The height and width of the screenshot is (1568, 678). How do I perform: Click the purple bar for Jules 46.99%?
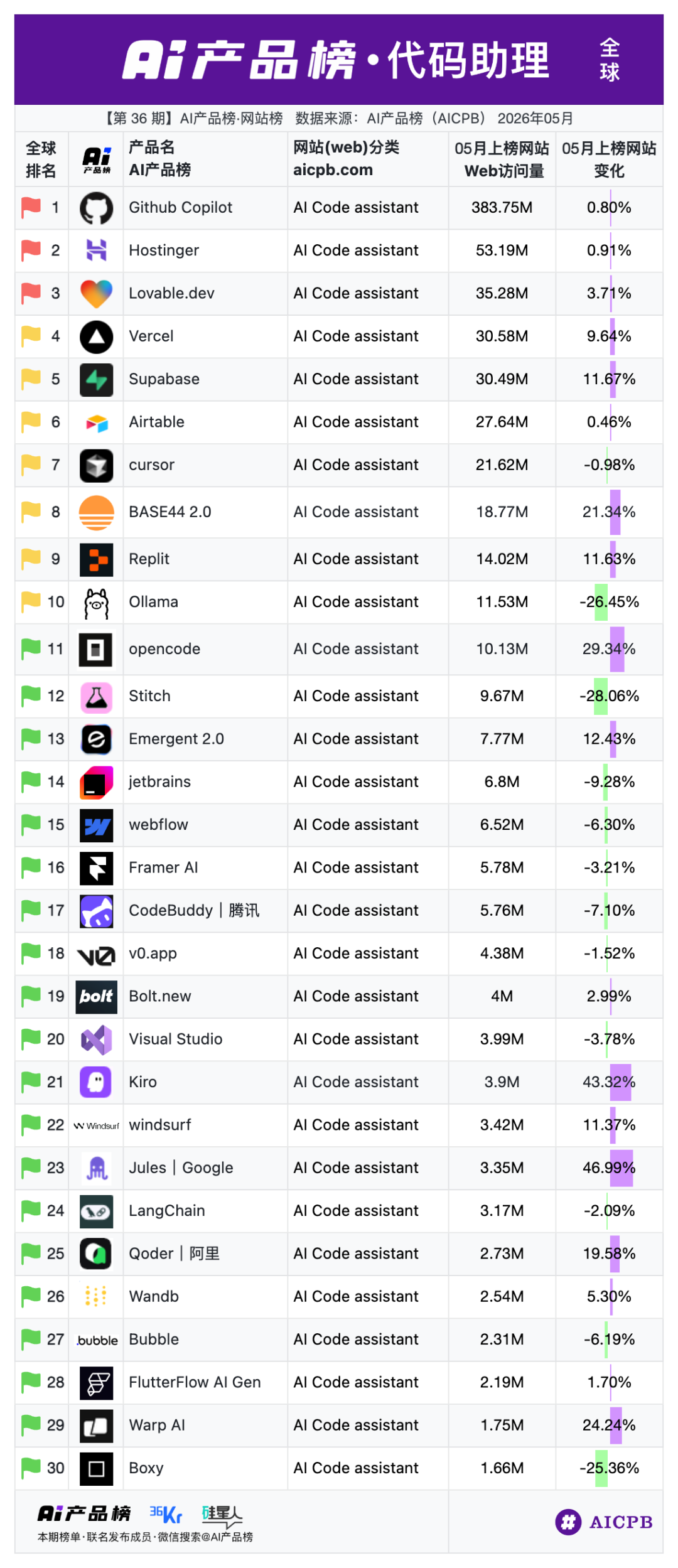tap(621, 1168)
